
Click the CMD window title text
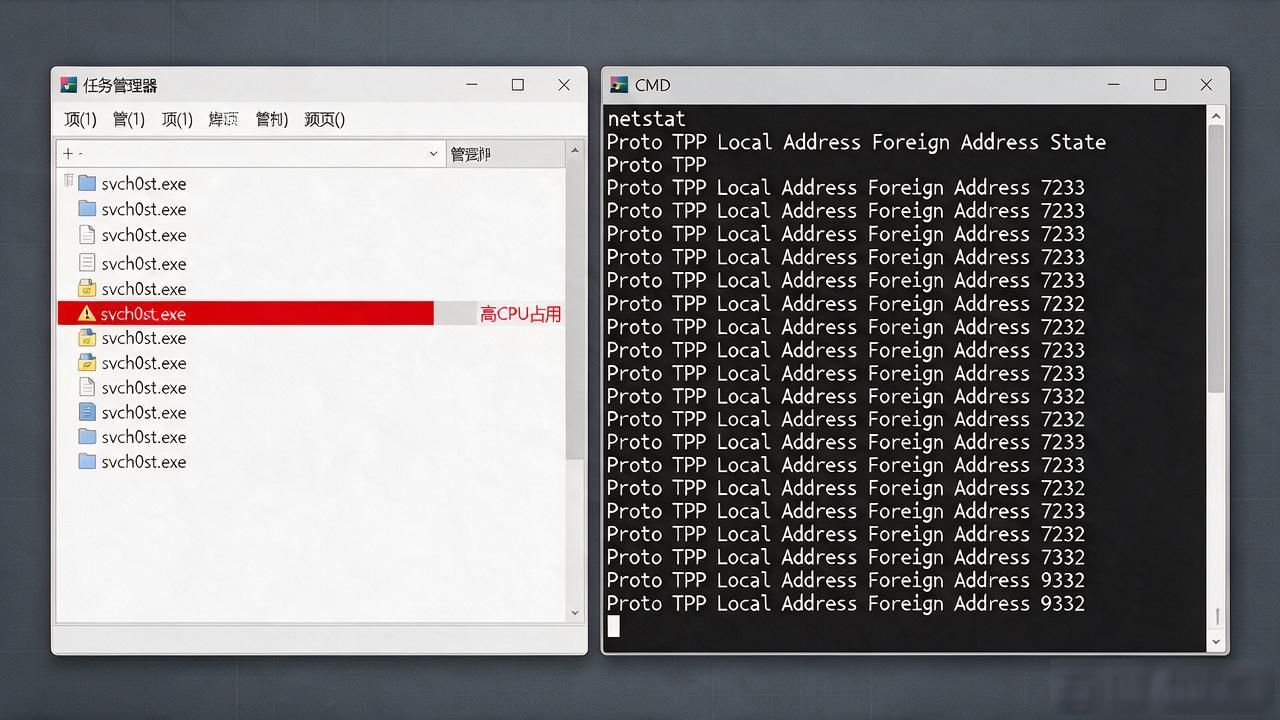tap(652, 85)
